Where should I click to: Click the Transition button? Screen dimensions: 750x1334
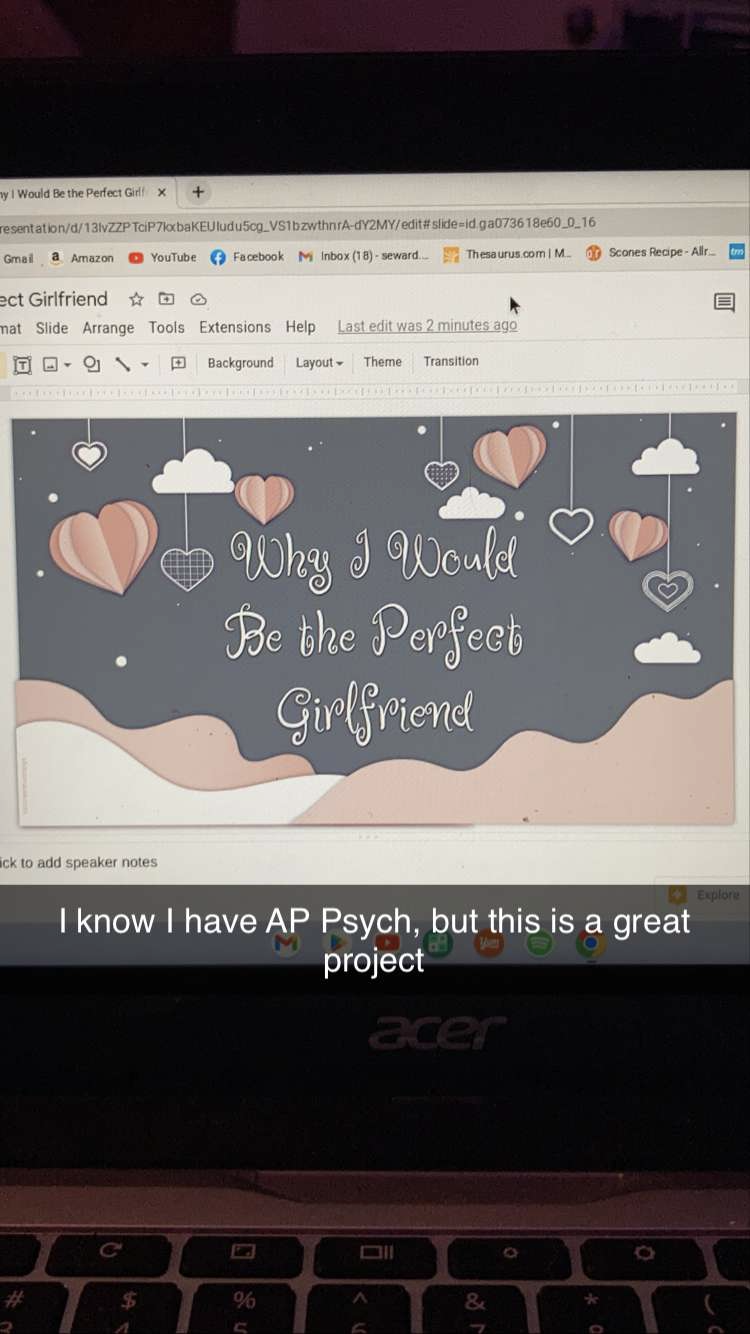click(450, 361)
